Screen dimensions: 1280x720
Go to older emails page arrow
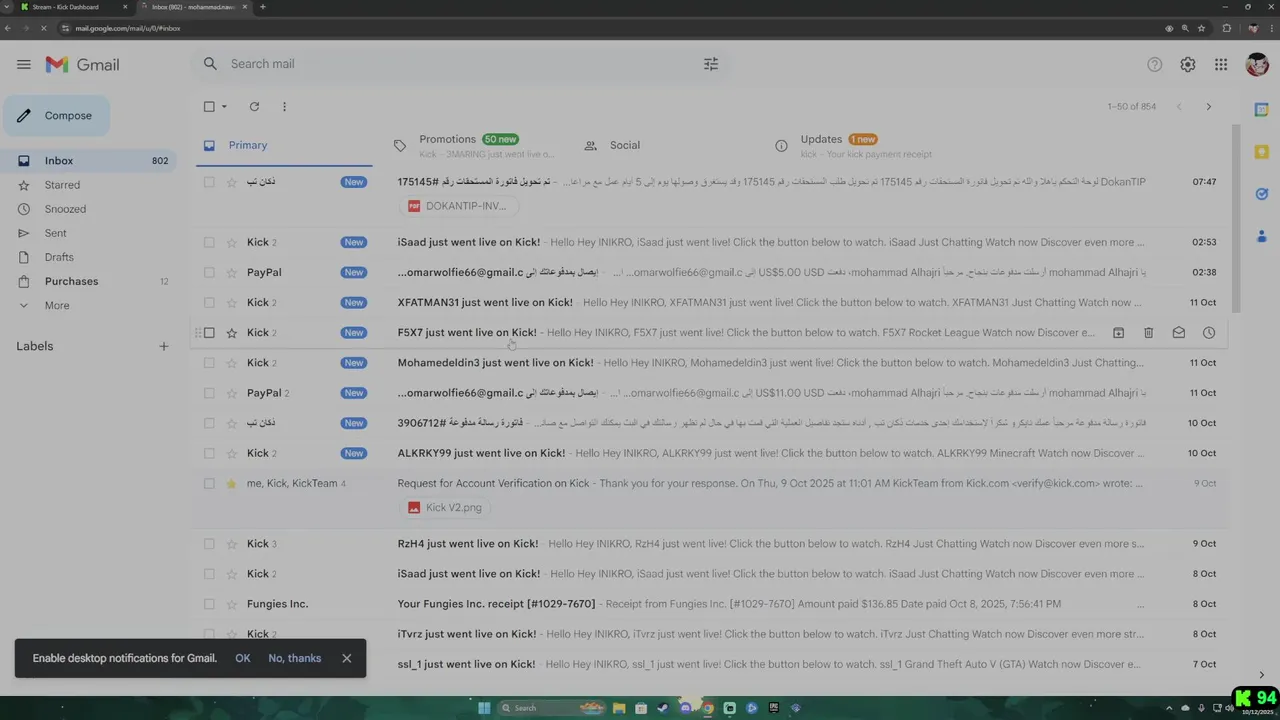point(1208,106)
